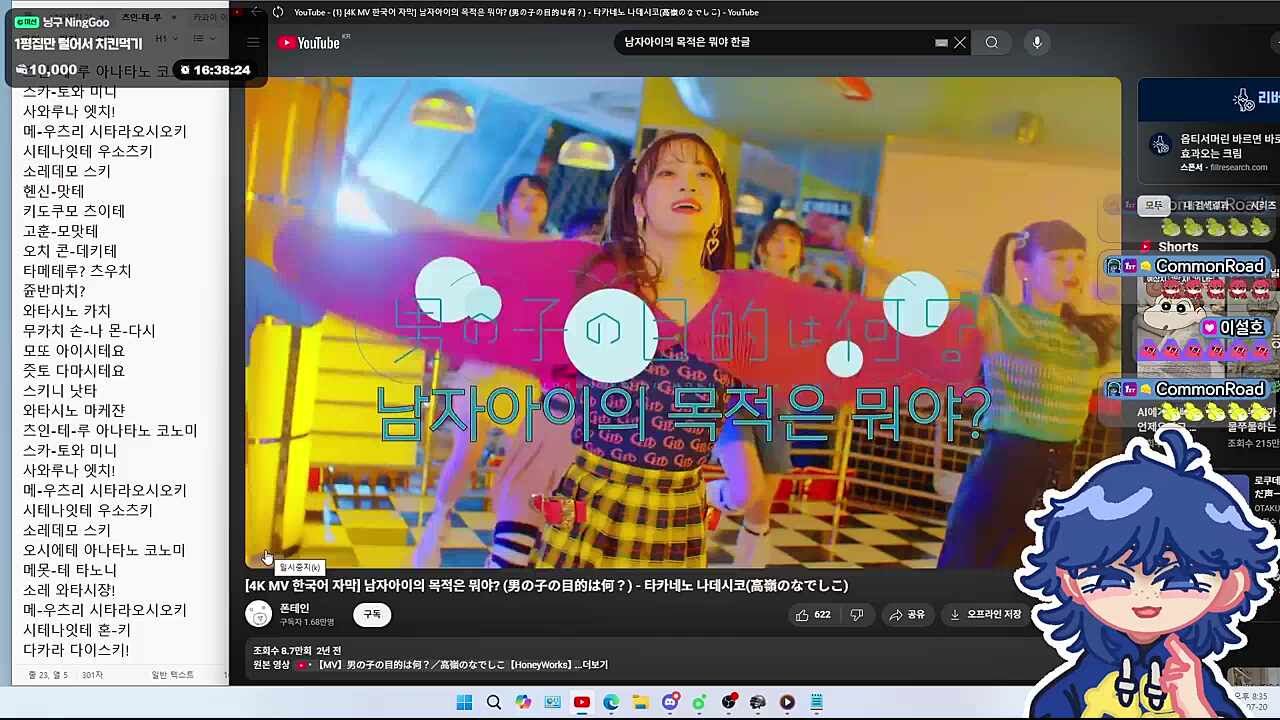The image size is (1280, 720).
Task: Click the video player to pause
Action: point(683,322)
